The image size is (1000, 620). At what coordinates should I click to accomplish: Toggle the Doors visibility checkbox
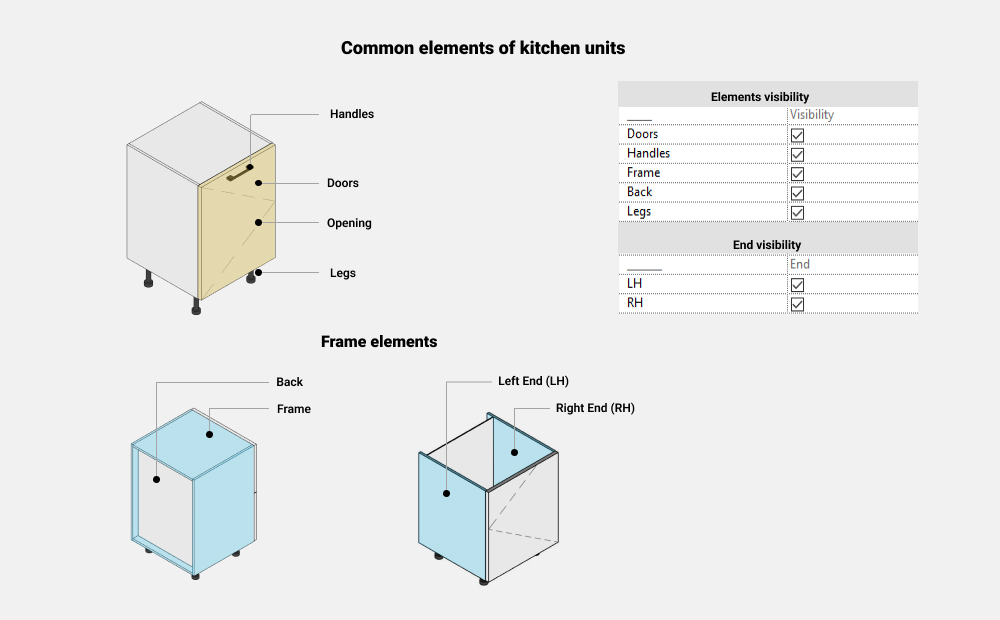point(798,135)
